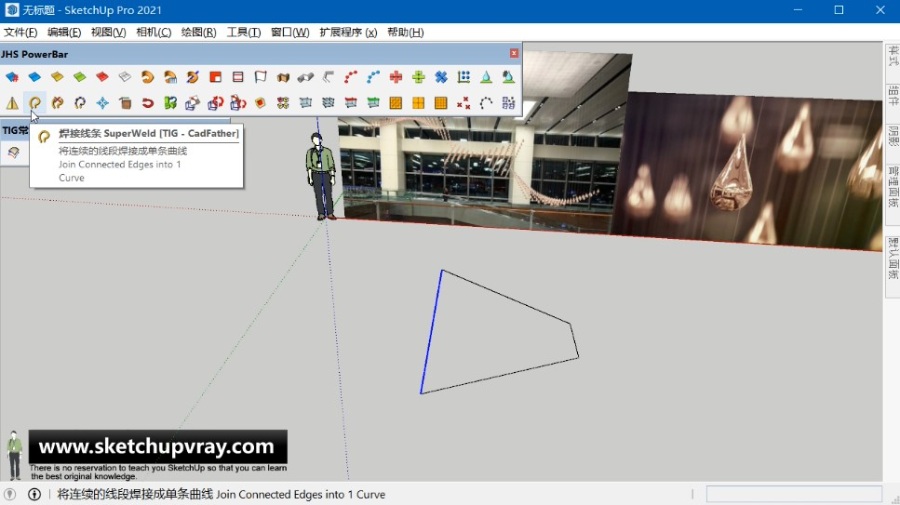
Task: Click the last blue dotted pattern icon, second row
Action: click(x=509, y=103)
